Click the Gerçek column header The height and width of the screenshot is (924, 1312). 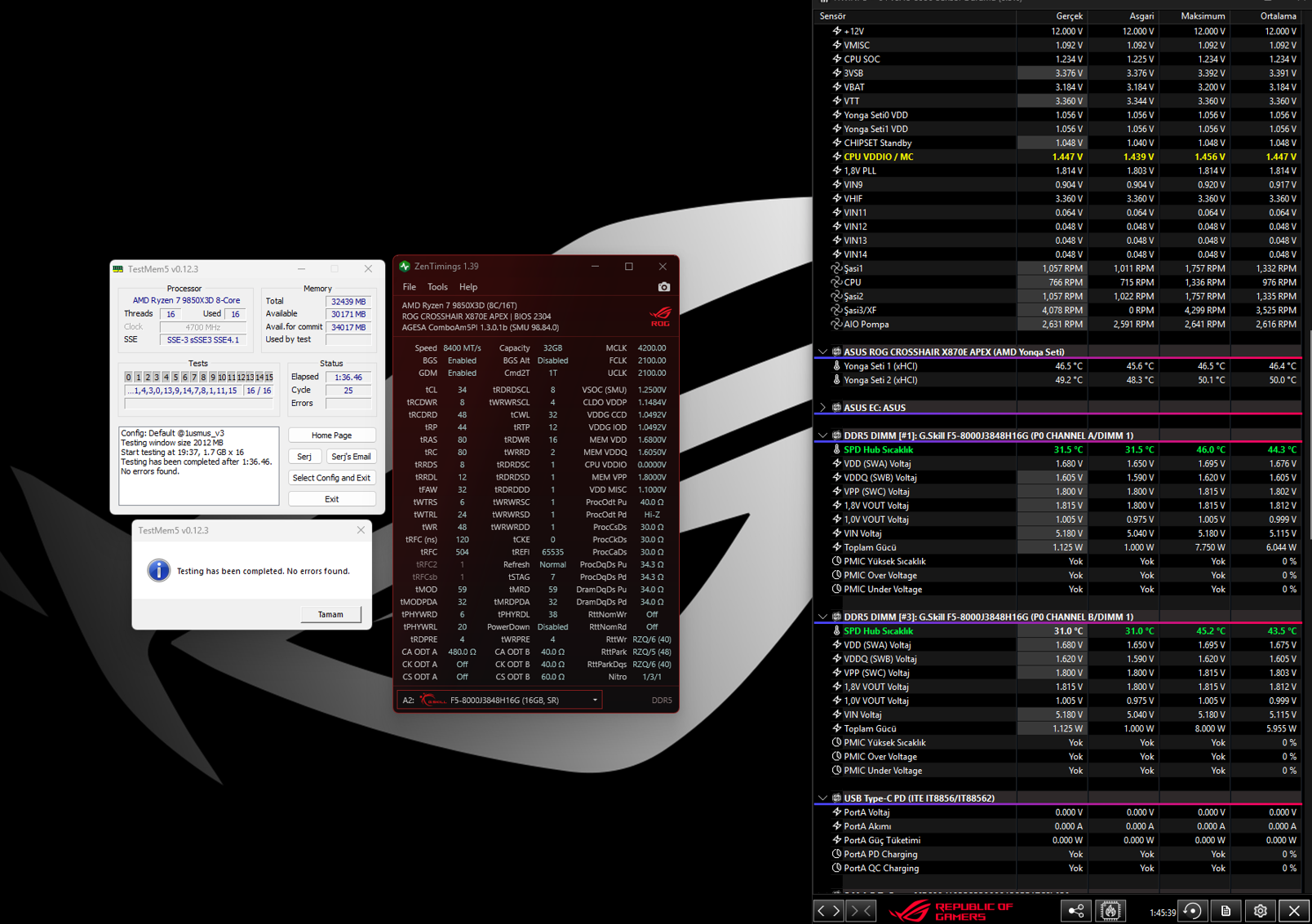[1052, 16]
